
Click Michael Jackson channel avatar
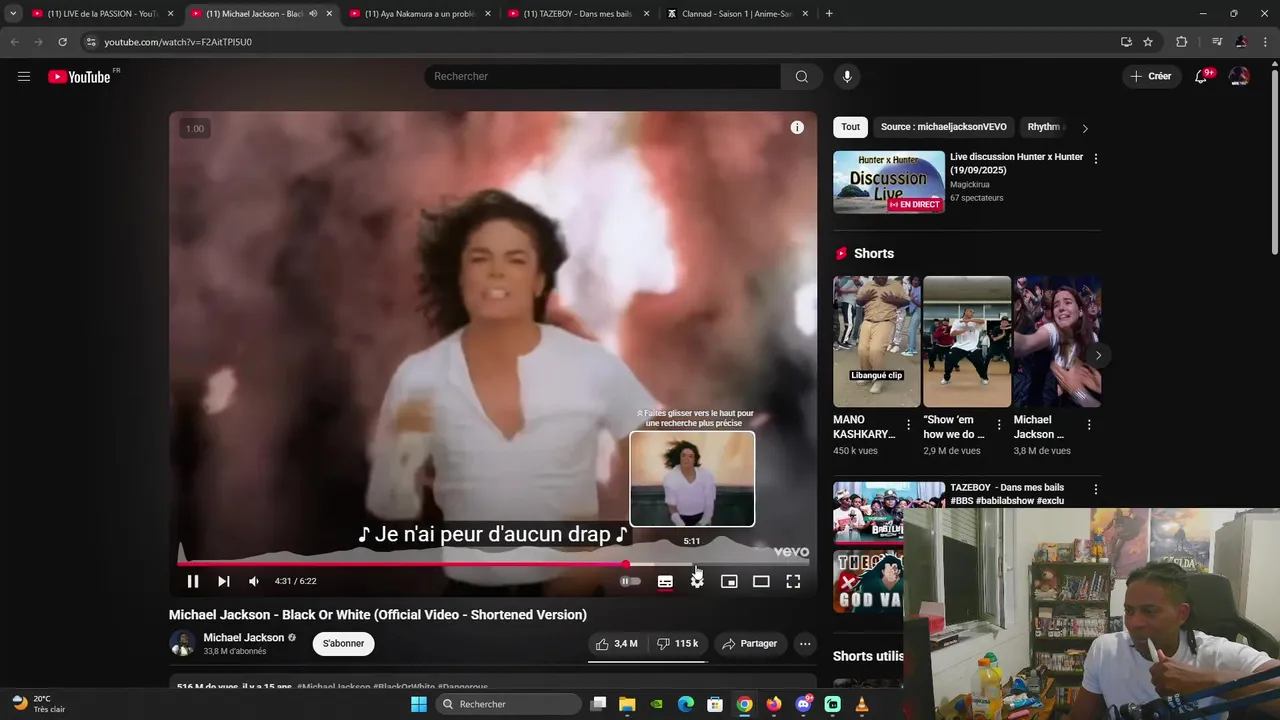(x=182, y=643)
